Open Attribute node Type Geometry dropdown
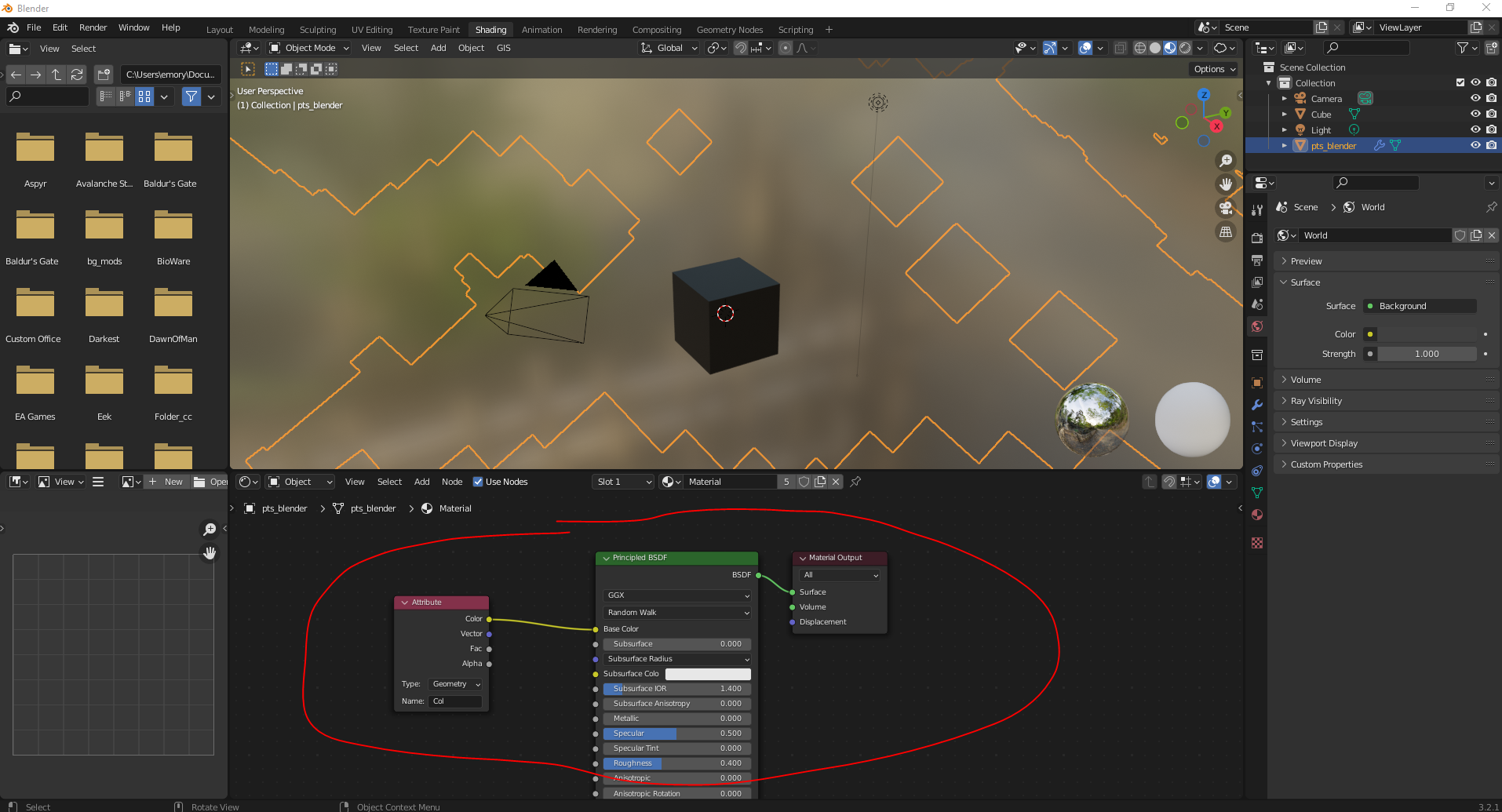 456,684
